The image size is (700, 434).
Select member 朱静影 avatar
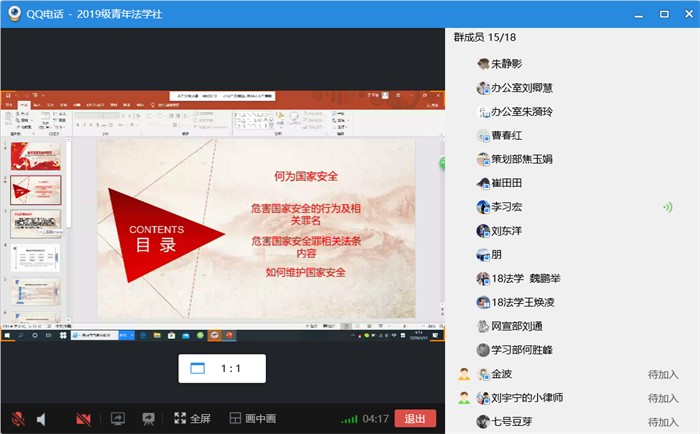tap(483, 64)
